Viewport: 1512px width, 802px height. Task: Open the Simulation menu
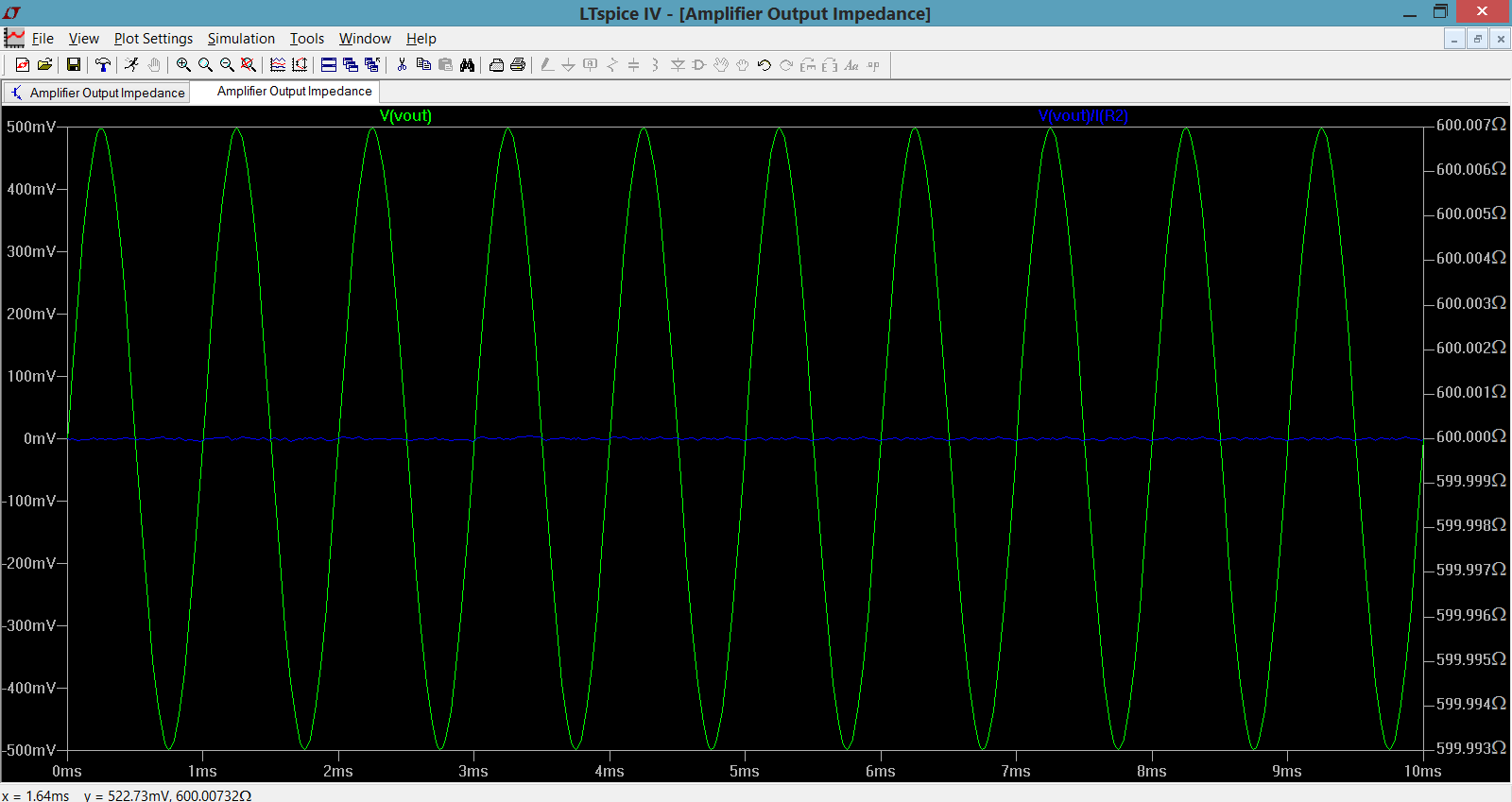point(241,39)
